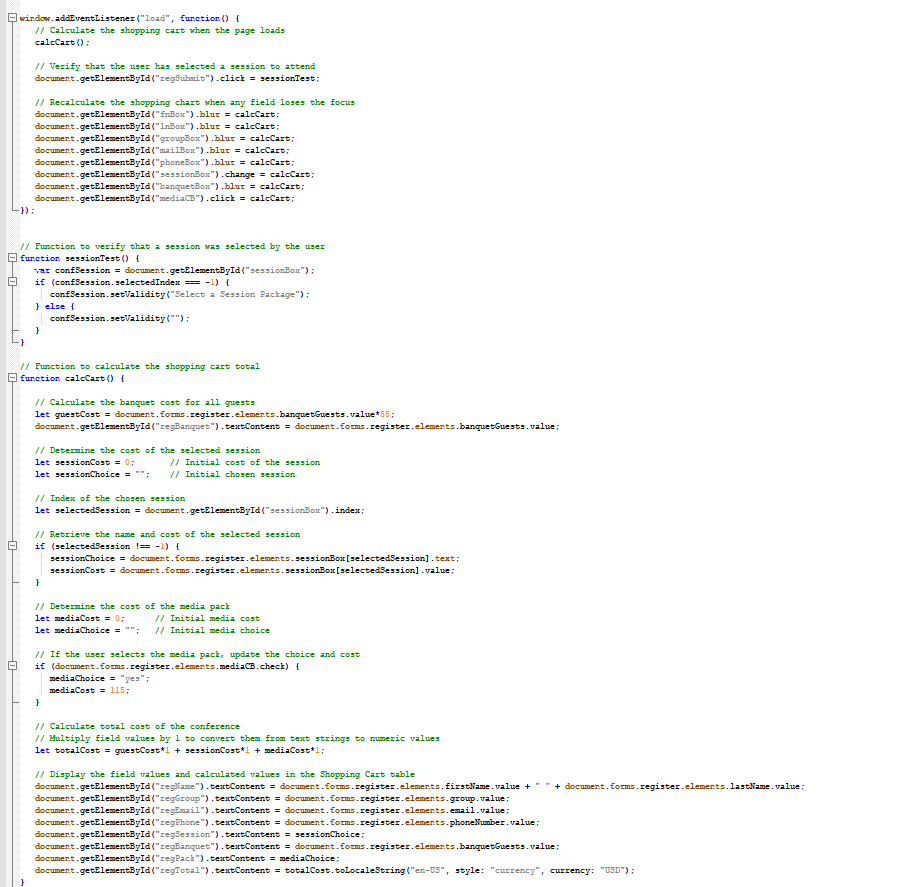The image size is (910, 887).
Task: Click the regSubmit click = sessionTest line
Action: (x=177, y=78)
